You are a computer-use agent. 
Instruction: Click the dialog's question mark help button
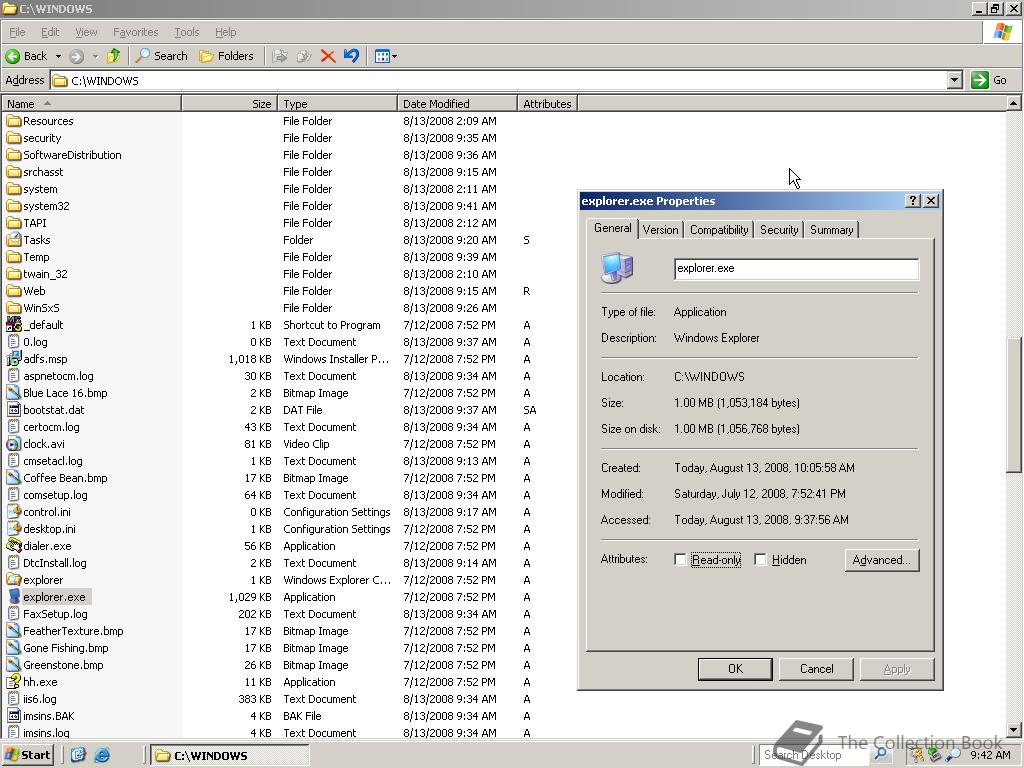coord(912,201)
